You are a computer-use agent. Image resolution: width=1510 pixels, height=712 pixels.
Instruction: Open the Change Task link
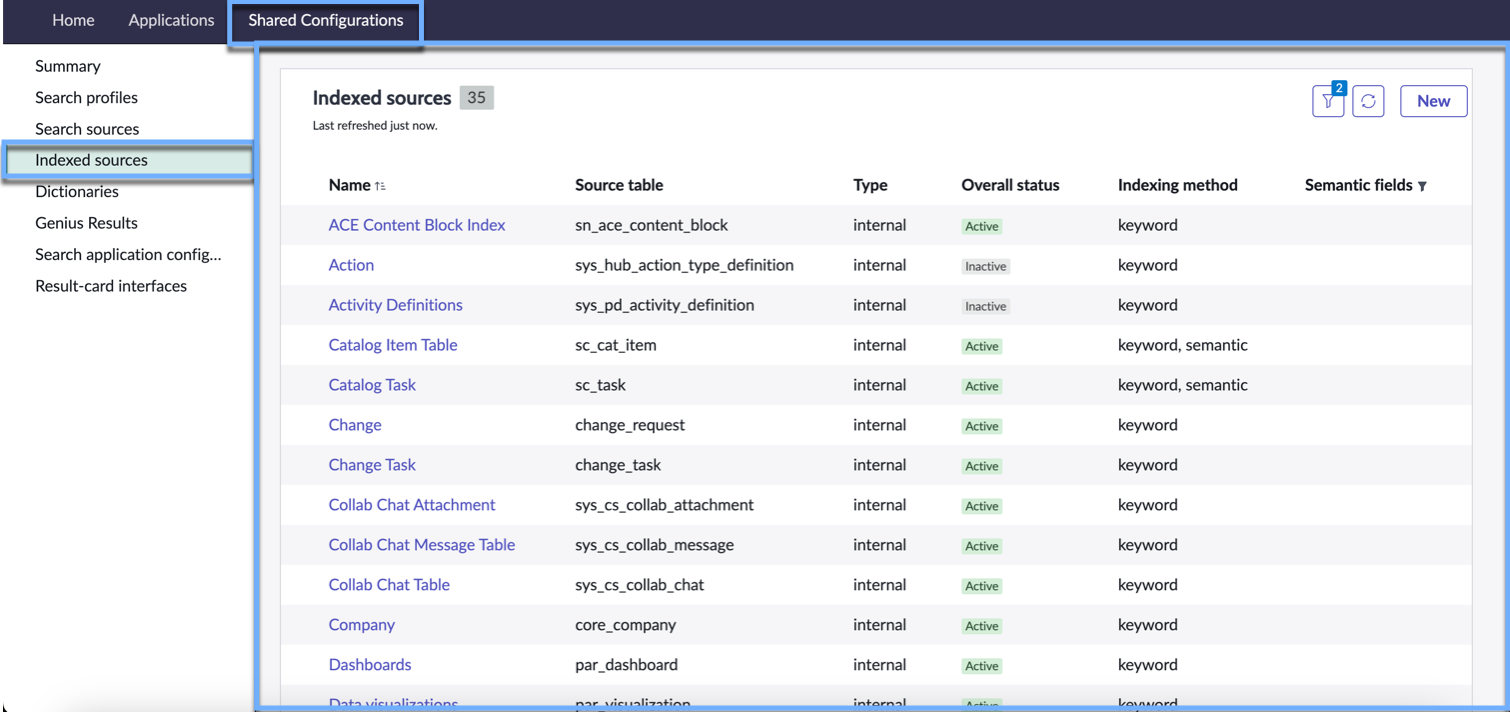pos(372,465)
